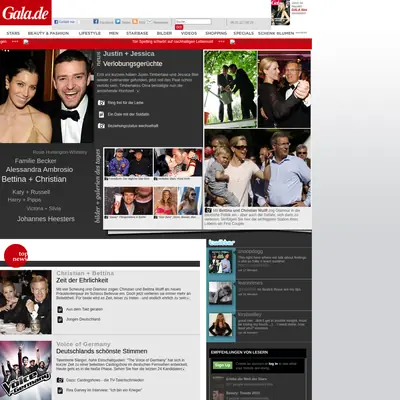Image resolution: width=400 pixels, height=400 pixels.
Task: Click the document icon beside 'Aus dem Takt geraten'
Action: (x=60, y=309)
